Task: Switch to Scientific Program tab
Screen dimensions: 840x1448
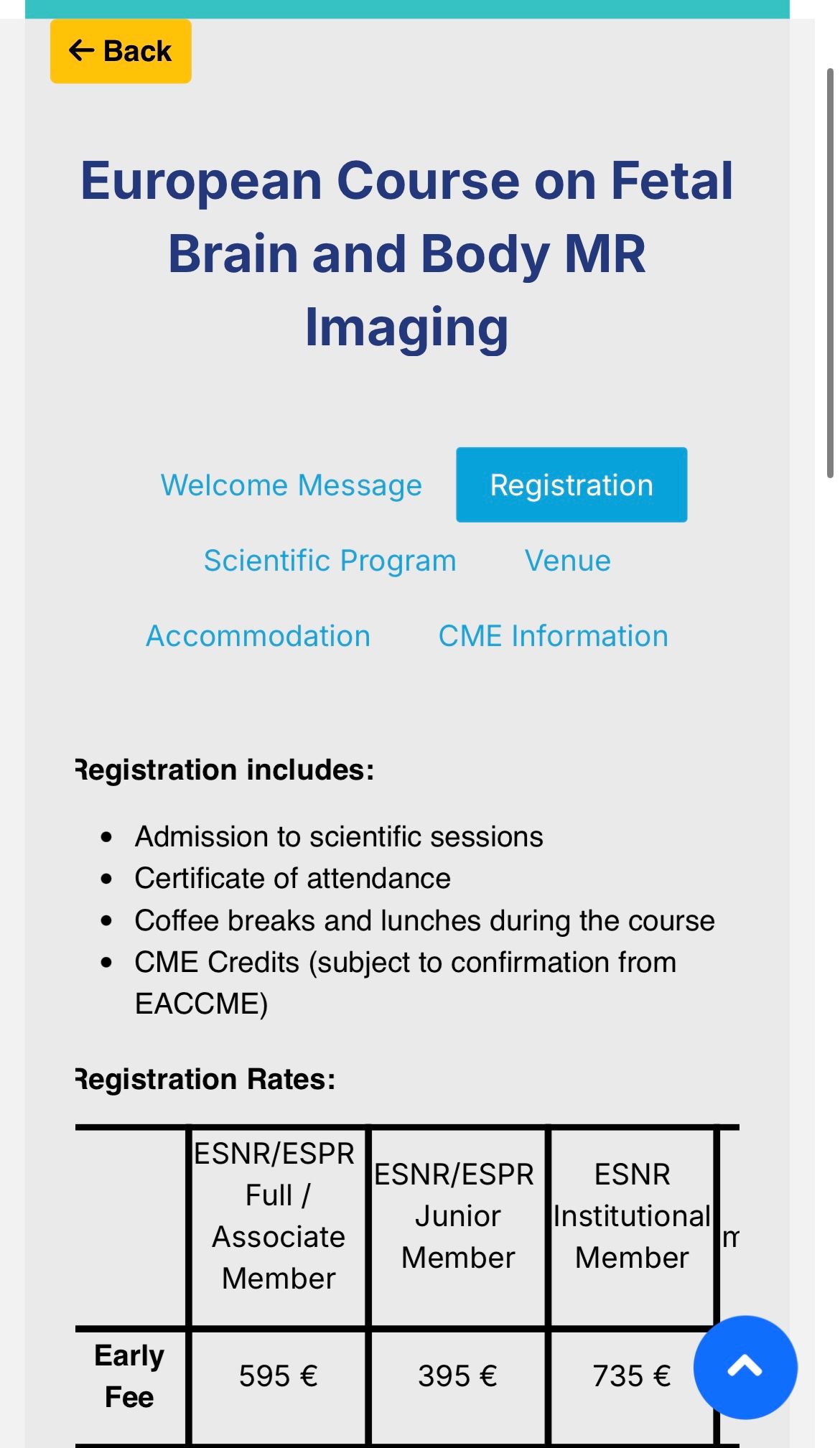Action: [x=330, y=561]
